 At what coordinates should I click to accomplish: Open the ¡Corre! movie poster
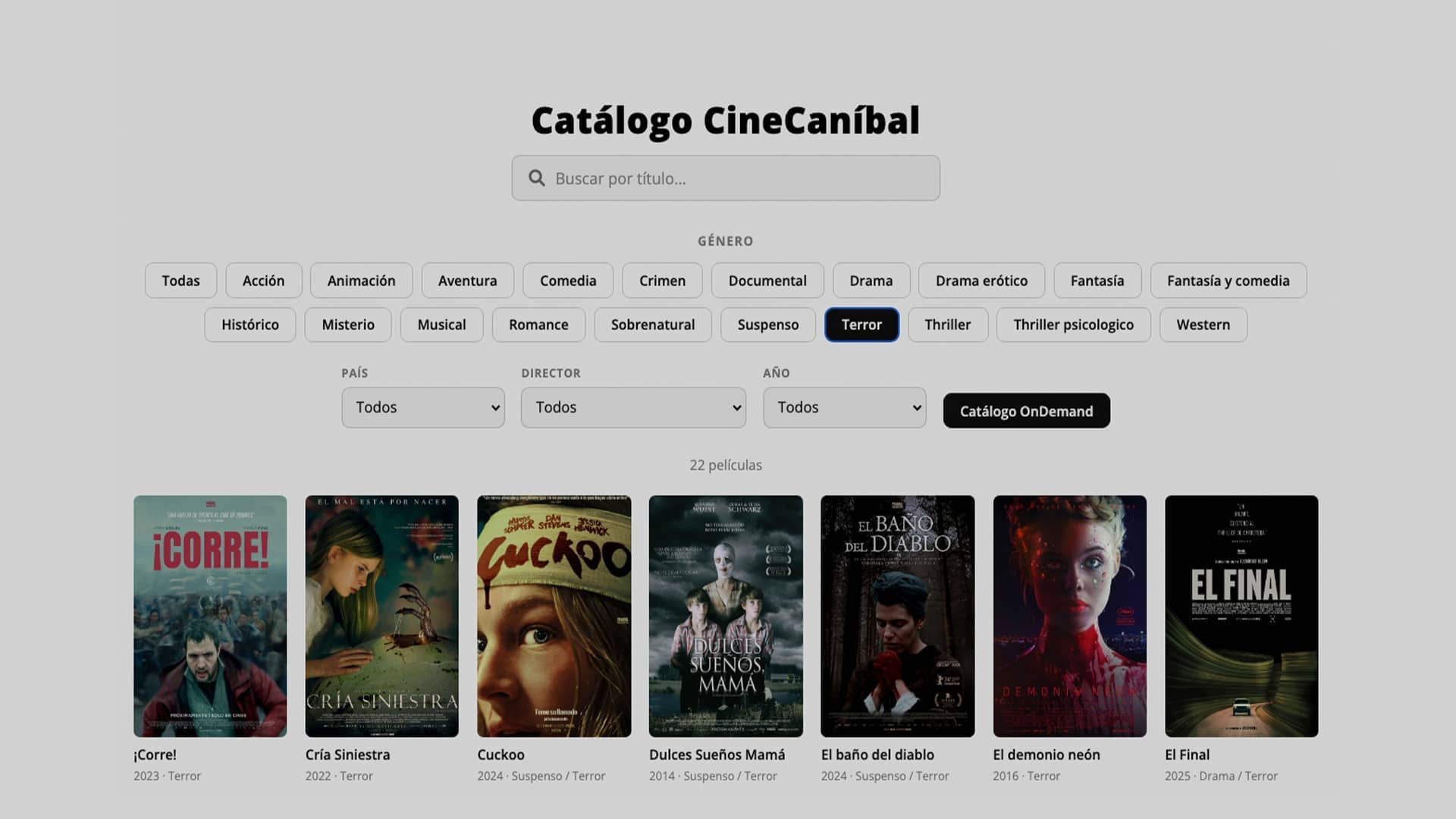coord(210,616)
